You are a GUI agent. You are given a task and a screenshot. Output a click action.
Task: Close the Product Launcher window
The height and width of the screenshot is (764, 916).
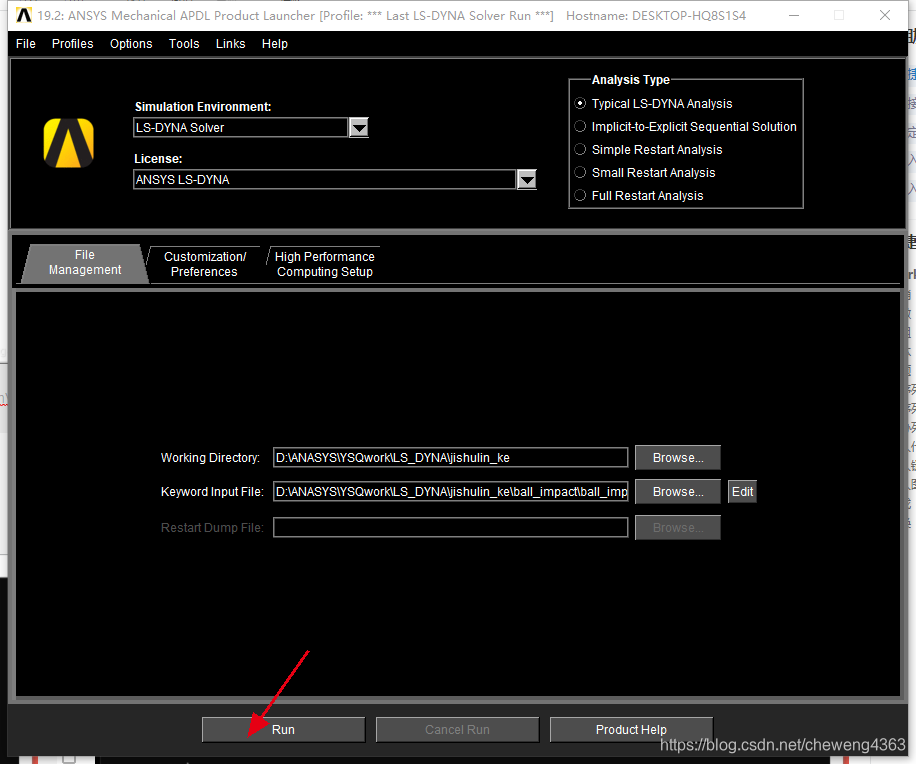coord(885,15)
